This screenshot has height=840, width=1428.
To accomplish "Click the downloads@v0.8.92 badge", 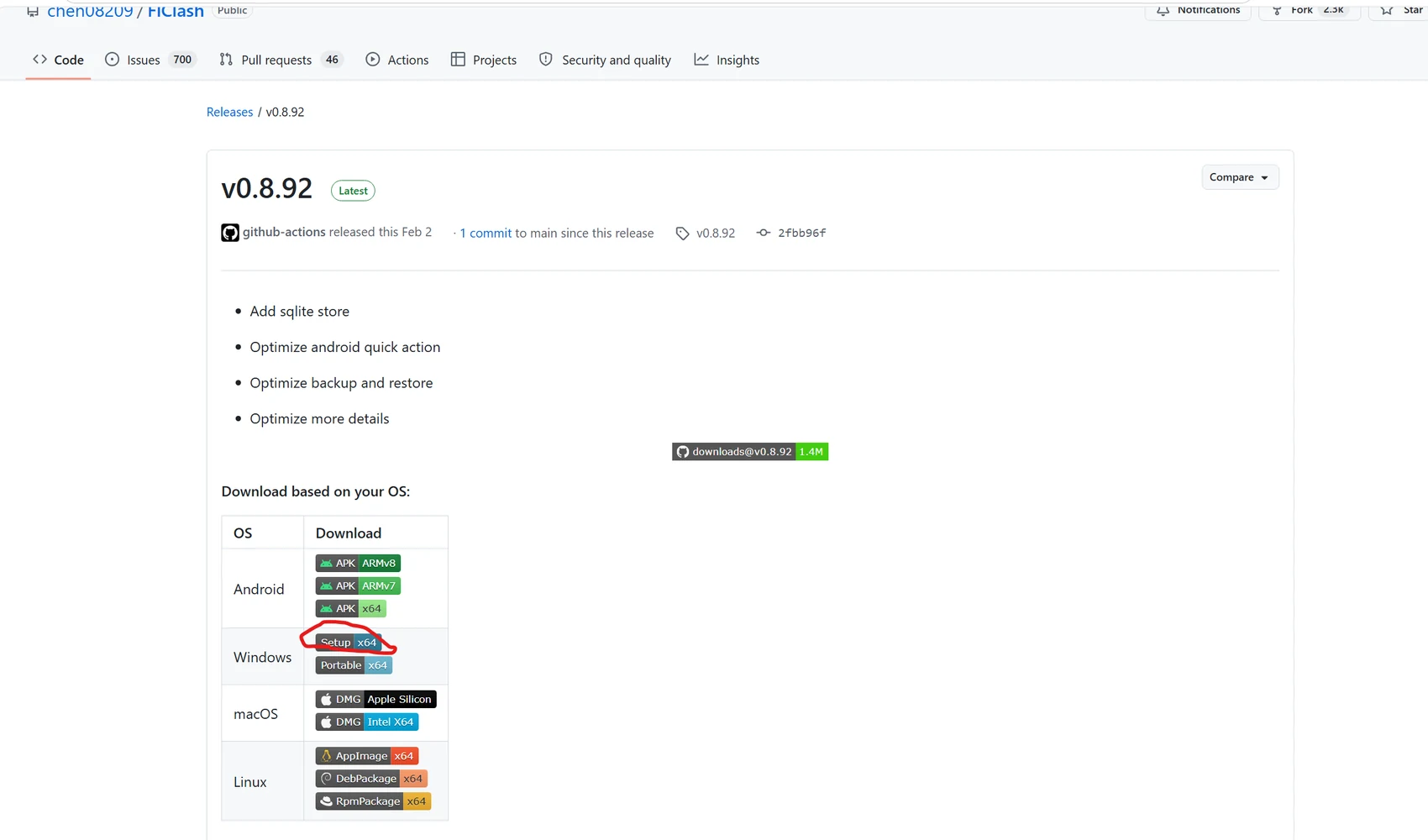I will tap(750, 452).
